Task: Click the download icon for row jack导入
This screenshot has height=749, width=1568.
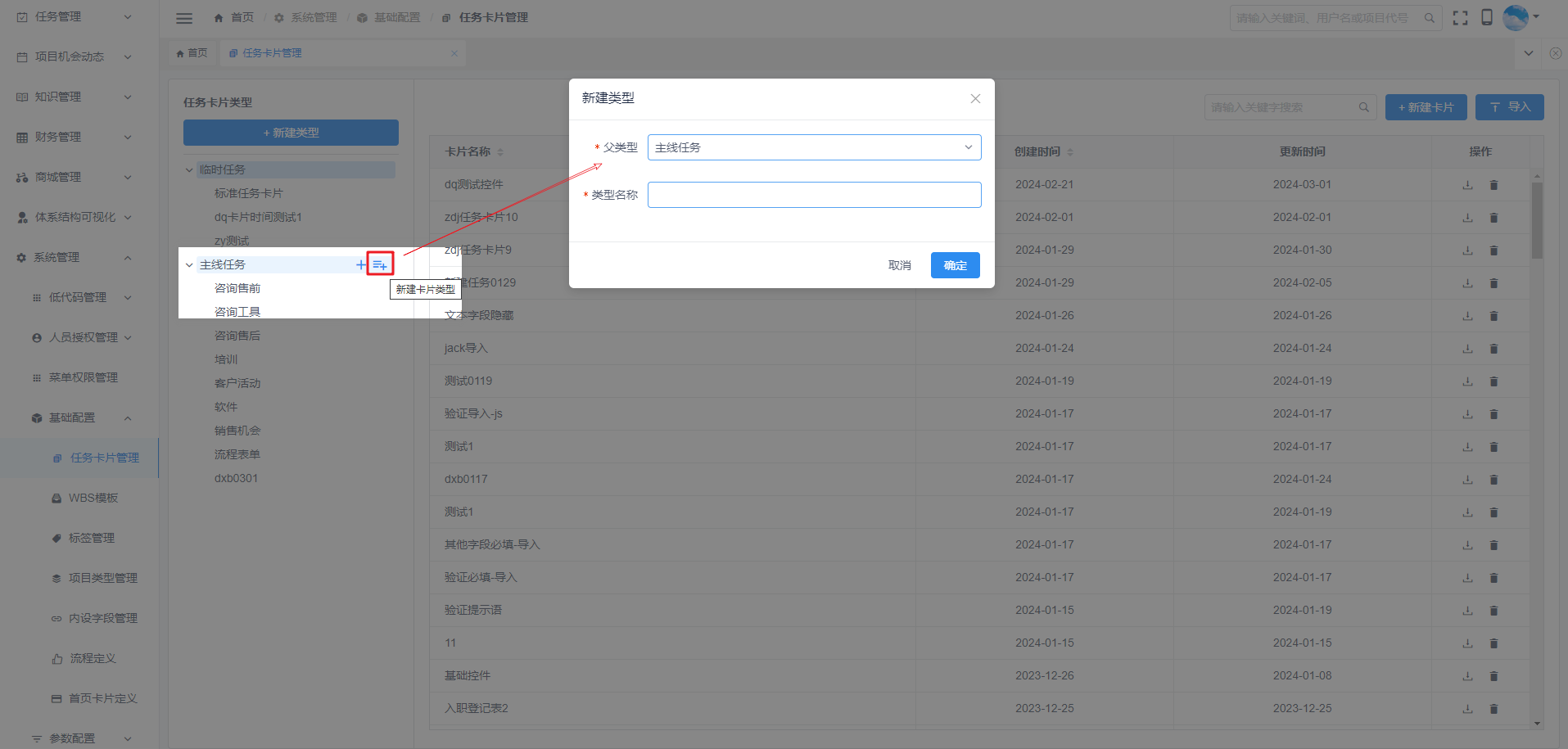Action: pyautogui.click(x=1467, y=349)
